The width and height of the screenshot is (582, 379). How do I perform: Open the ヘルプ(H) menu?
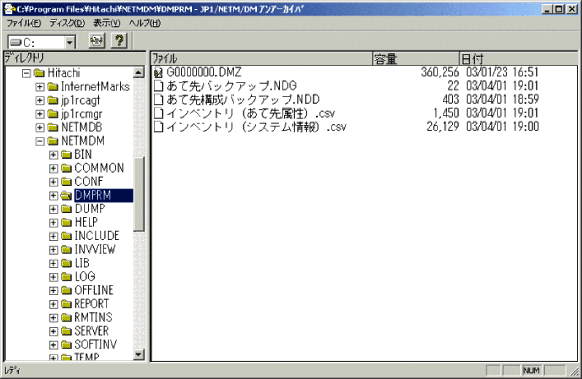(x=145, y=23)
